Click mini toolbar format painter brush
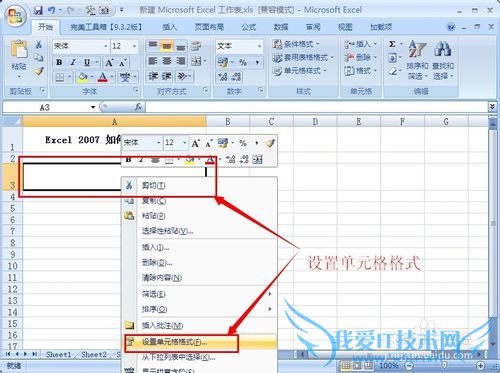The height and width of the screenshot is (373, 500). [270, 143]
